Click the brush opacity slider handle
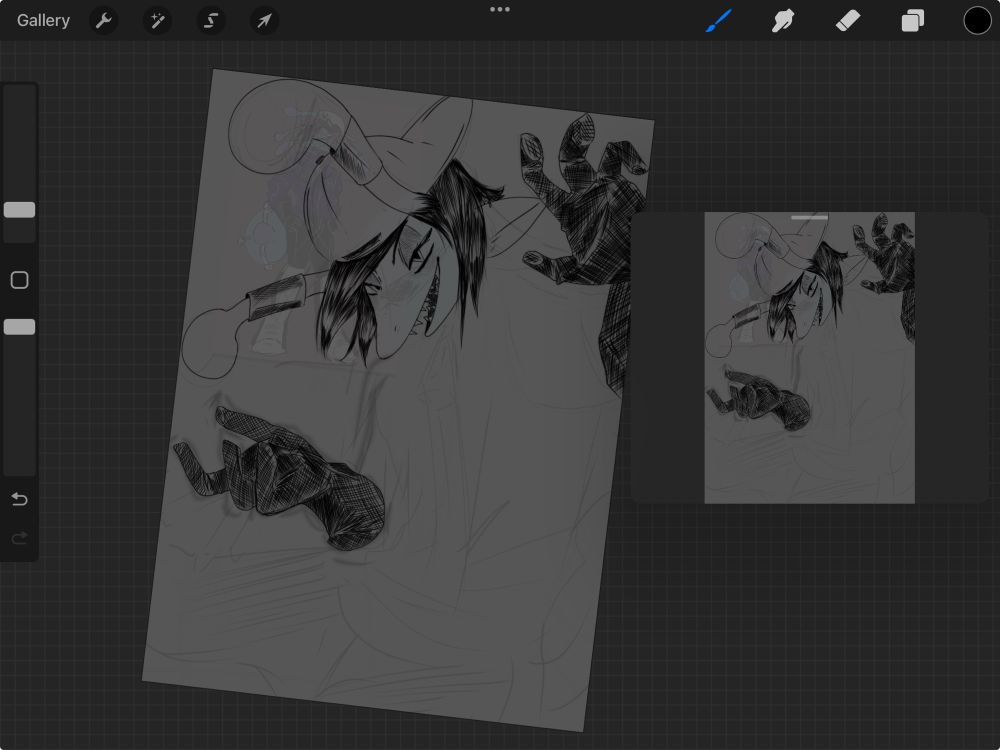Viewport: 1000px width, 750px height. pyautogui.click(x=19, y=327)
